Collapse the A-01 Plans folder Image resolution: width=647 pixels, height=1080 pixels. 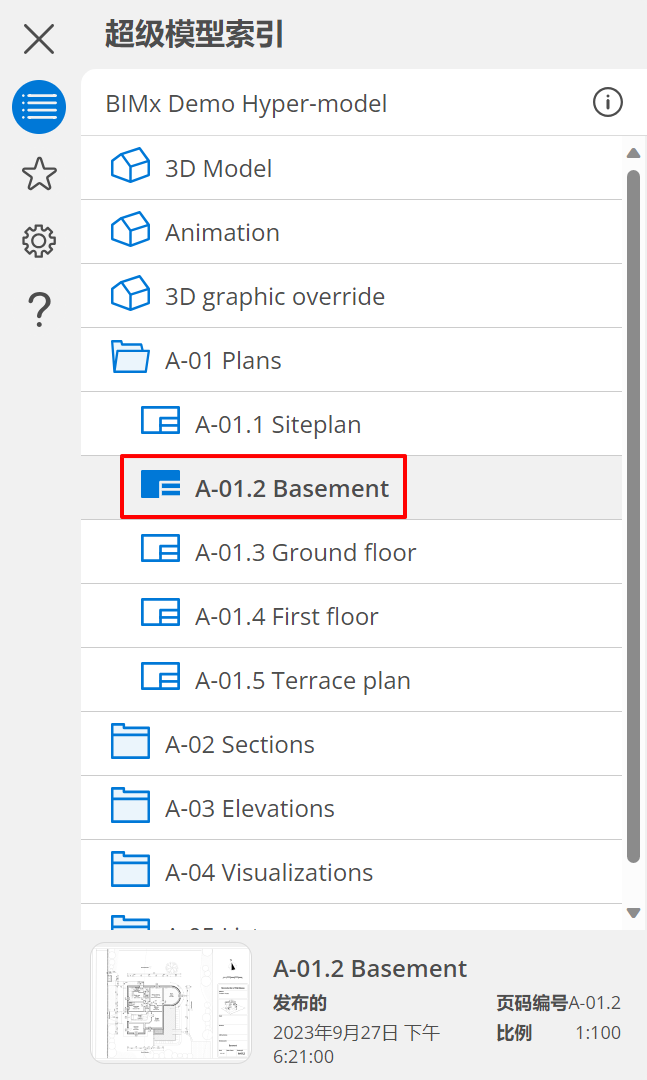coord(130,360)
